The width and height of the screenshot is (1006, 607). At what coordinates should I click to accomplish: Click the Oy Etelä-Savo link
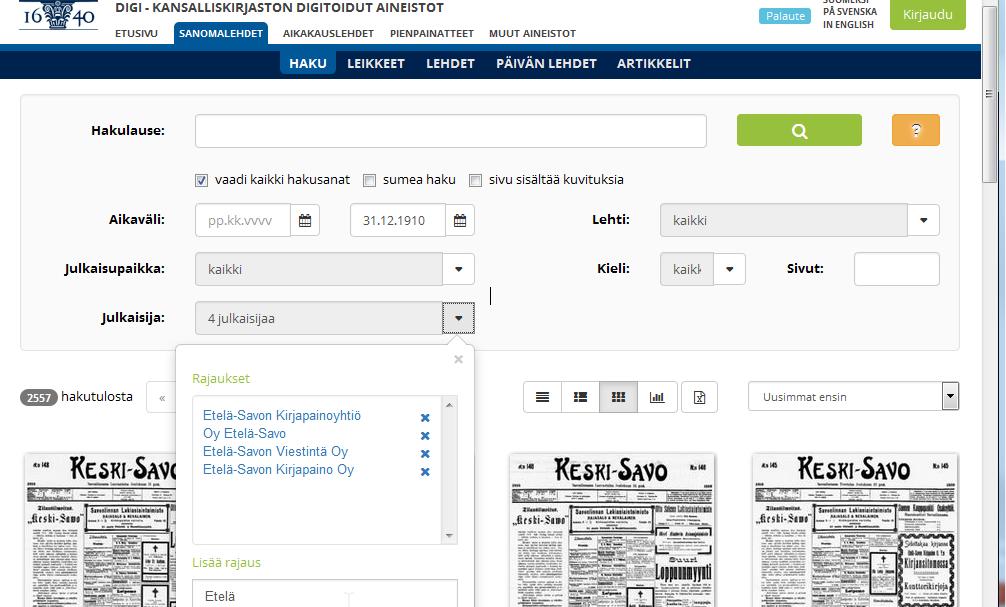244,433
